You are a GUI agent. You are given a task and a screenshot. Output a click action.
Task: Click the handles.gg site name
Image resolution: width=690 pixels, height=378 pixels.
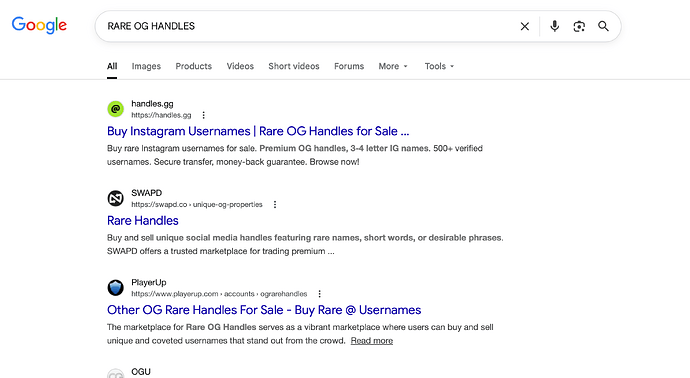pos(152,104)
